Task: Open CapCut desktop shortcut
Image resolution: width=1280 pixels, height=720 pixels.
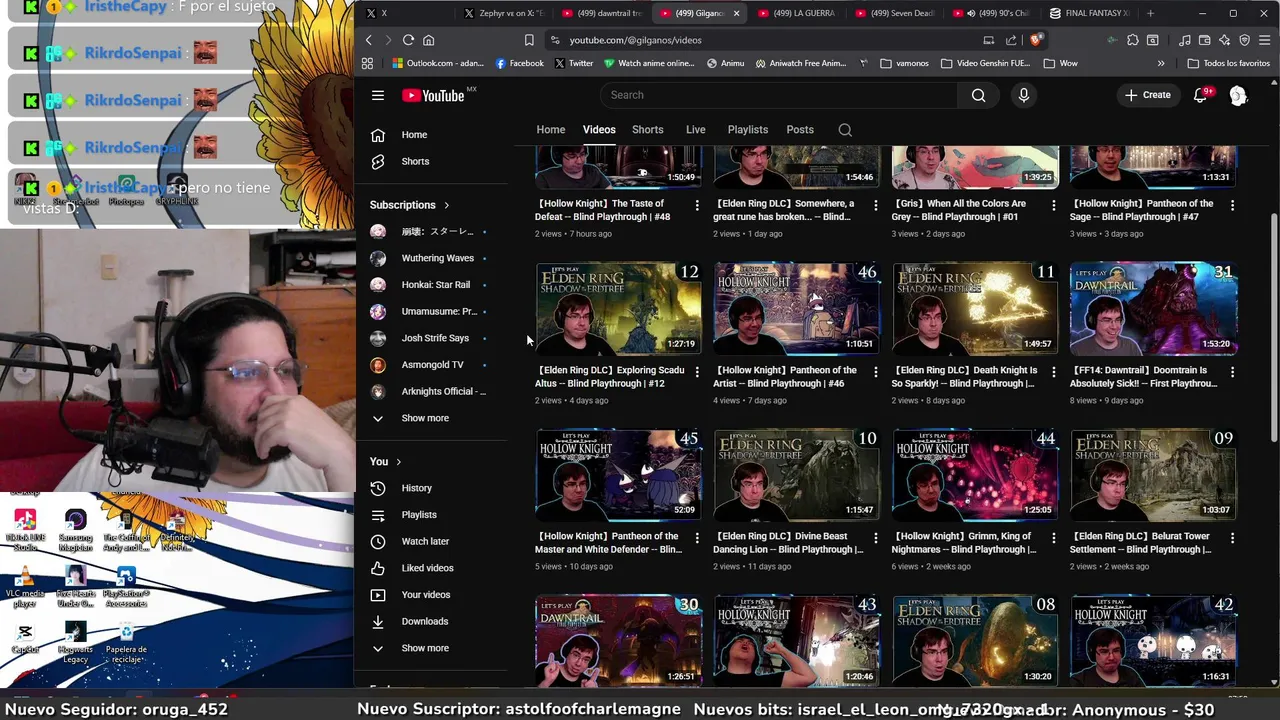Action: (x=25, y=638)
